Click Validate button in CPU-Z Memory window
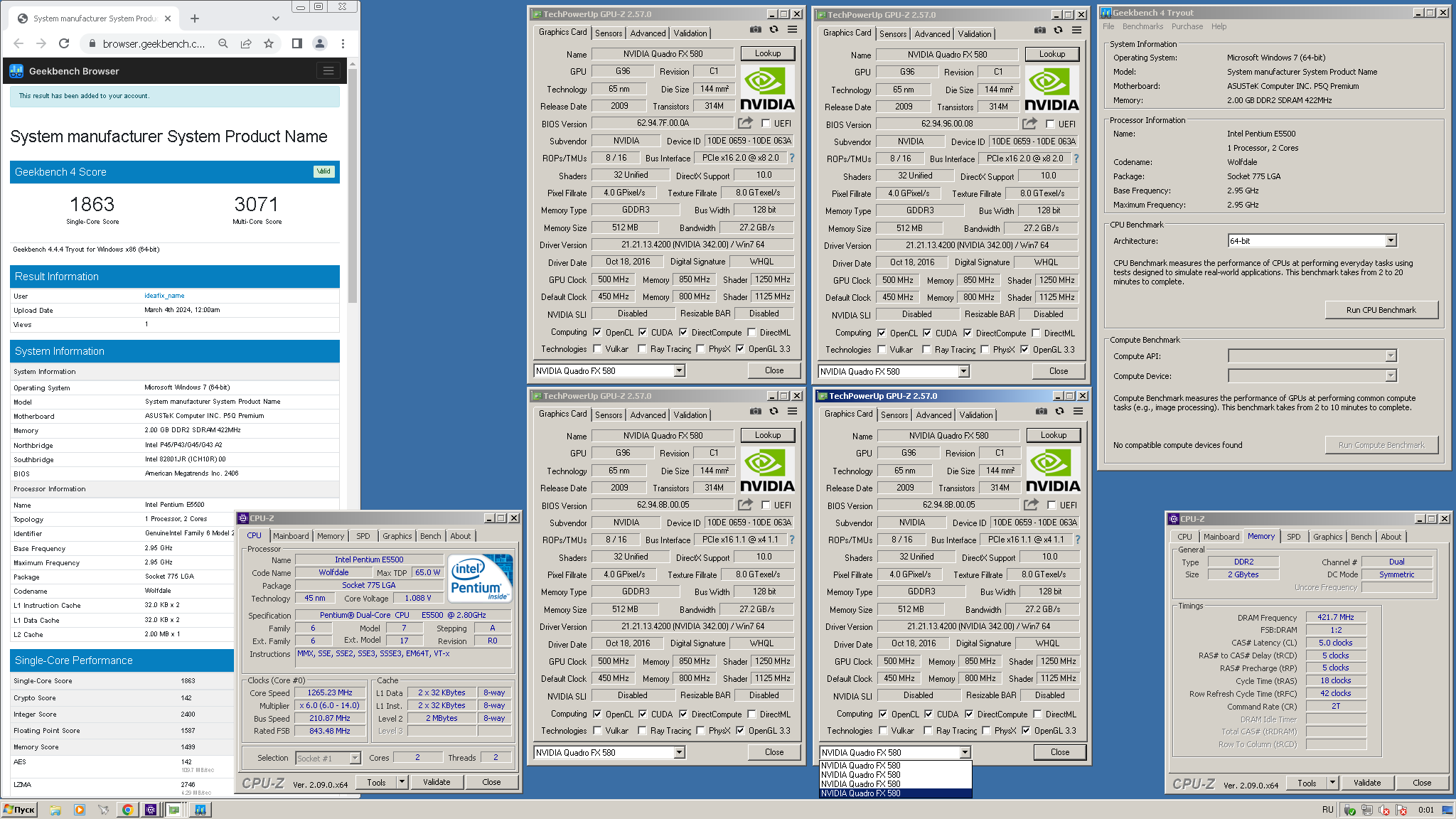Screen dimensions: 1456x819 pos(1367,783)
